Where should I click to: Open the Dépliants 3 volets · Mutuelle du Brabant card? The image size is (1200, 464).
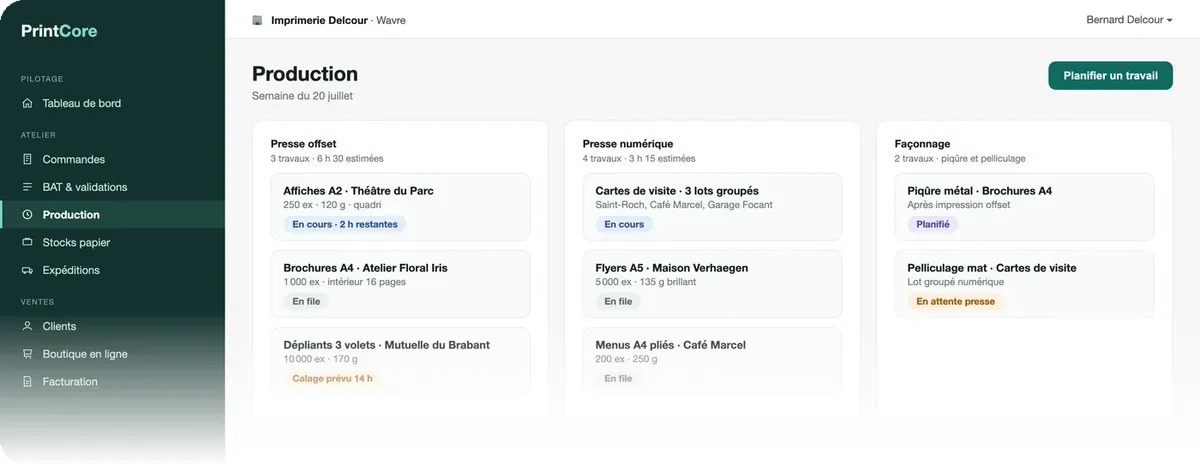400,361
